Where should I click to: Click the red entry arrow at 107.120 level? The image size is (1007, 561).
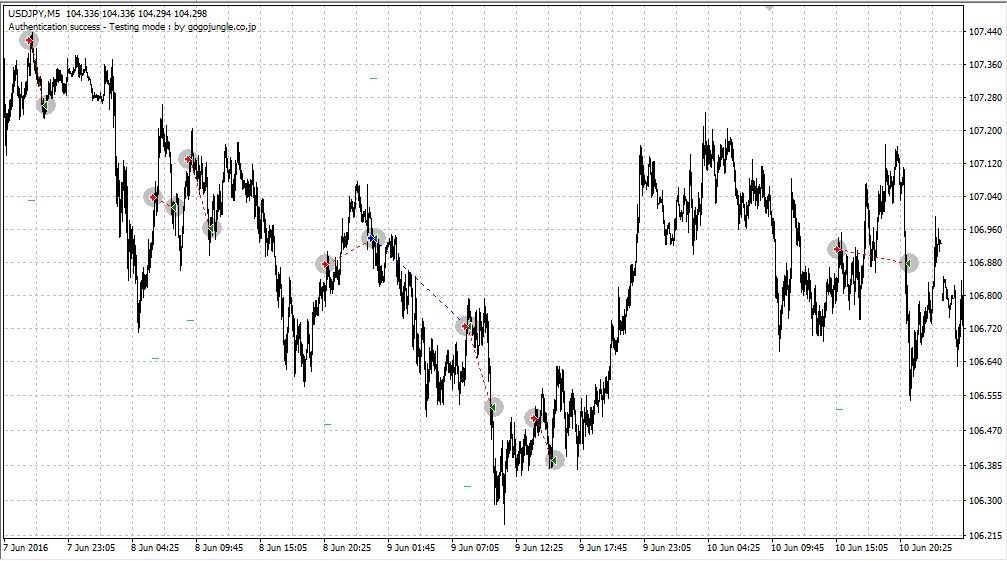(x=188, y=159)
